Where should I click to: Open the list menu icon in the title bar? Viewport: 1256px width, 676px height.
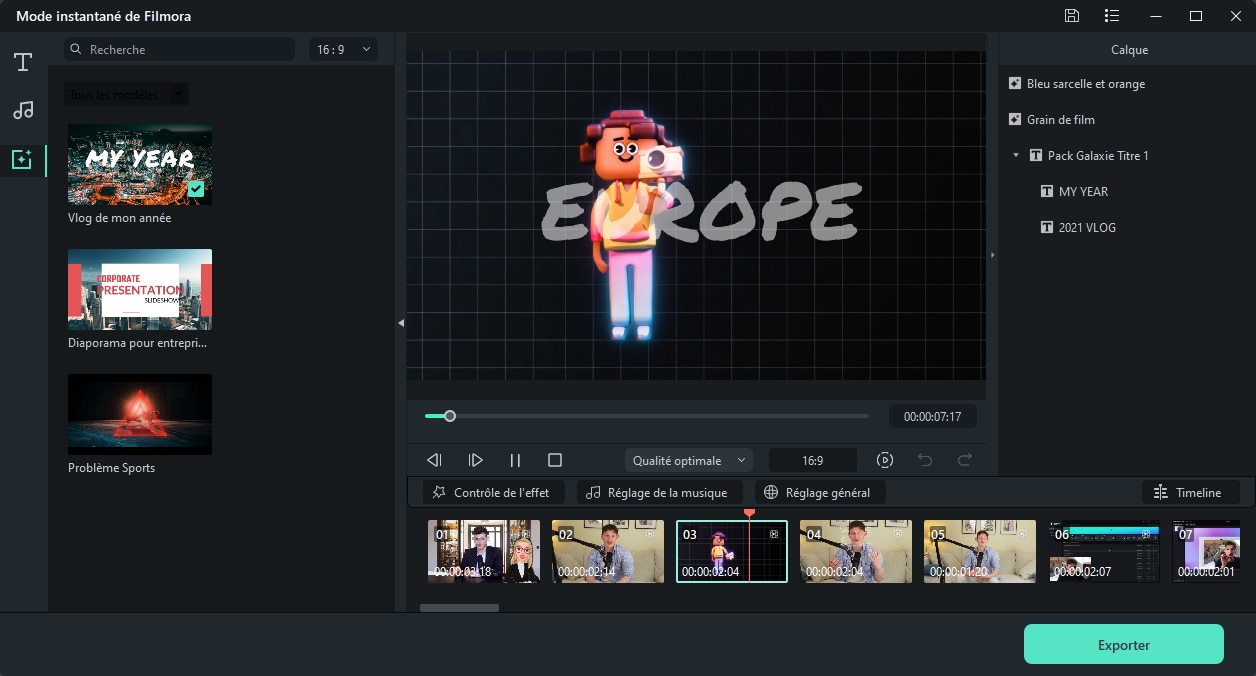(x=1112, y=16)
